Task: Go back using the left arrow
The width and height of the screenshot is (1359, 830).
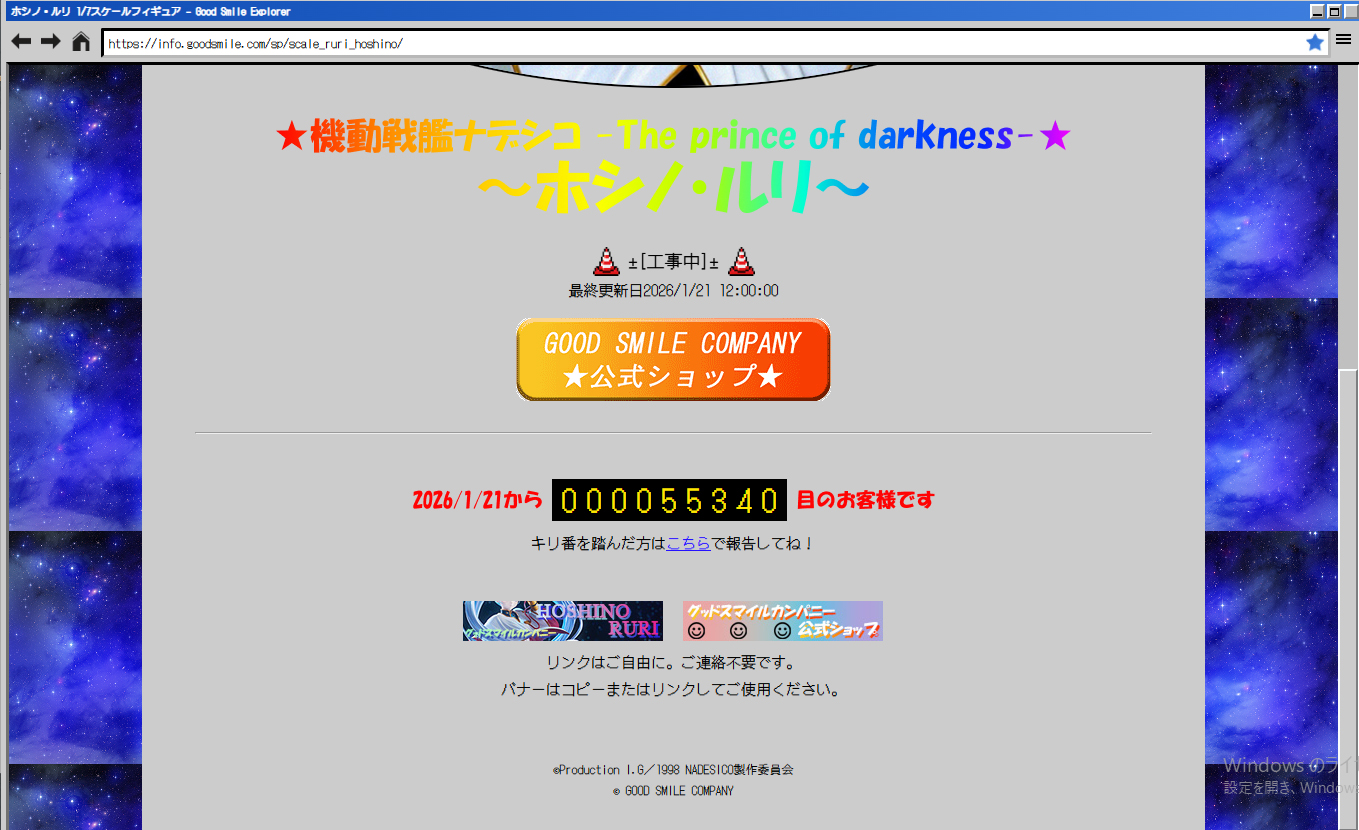Action: [21, 42]
